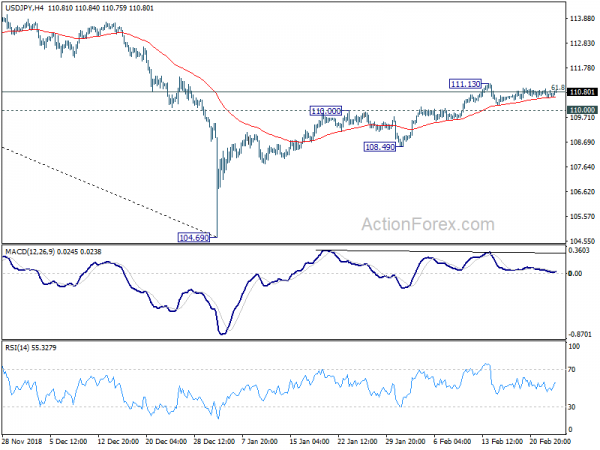Click the 15 Jan 04:00 time label

click(x=309, y=441)
